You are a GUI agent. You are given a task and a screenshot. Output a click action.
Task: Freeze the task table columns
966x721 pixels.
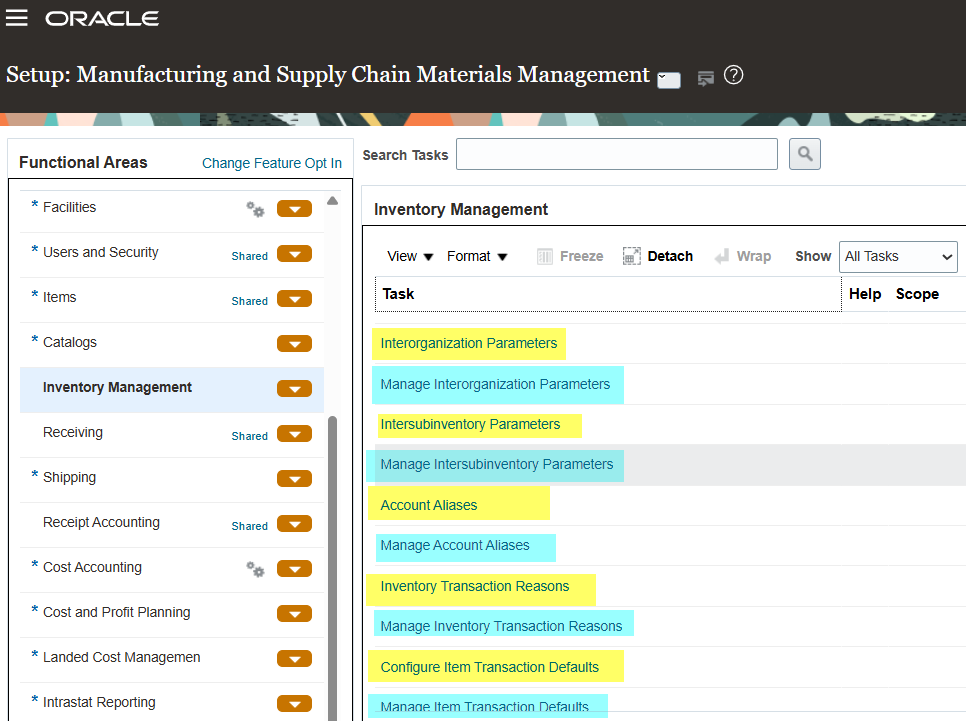coord(569,256)
